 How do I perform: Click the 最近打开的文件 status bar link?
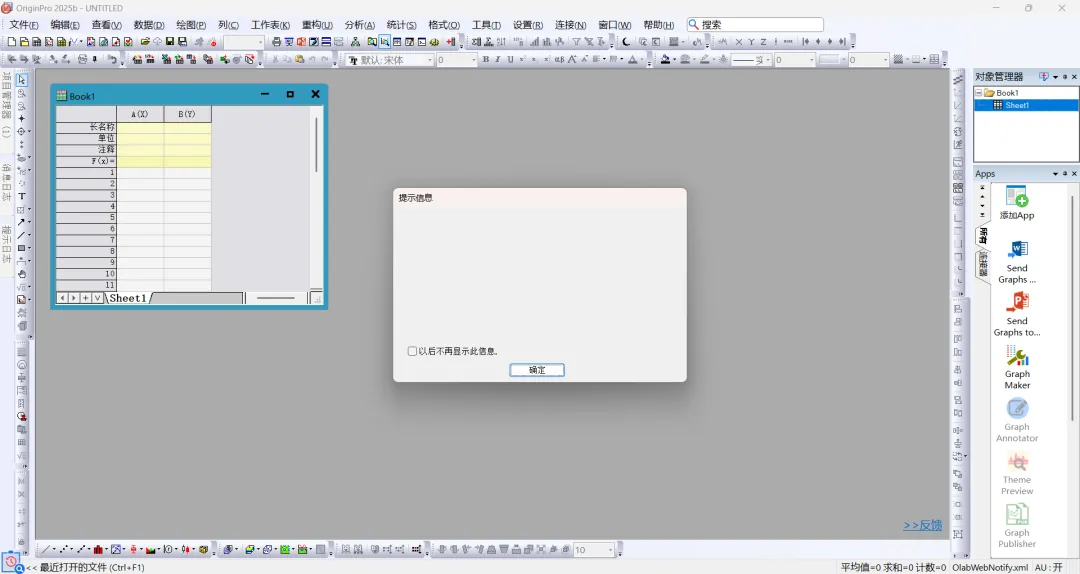92,567
